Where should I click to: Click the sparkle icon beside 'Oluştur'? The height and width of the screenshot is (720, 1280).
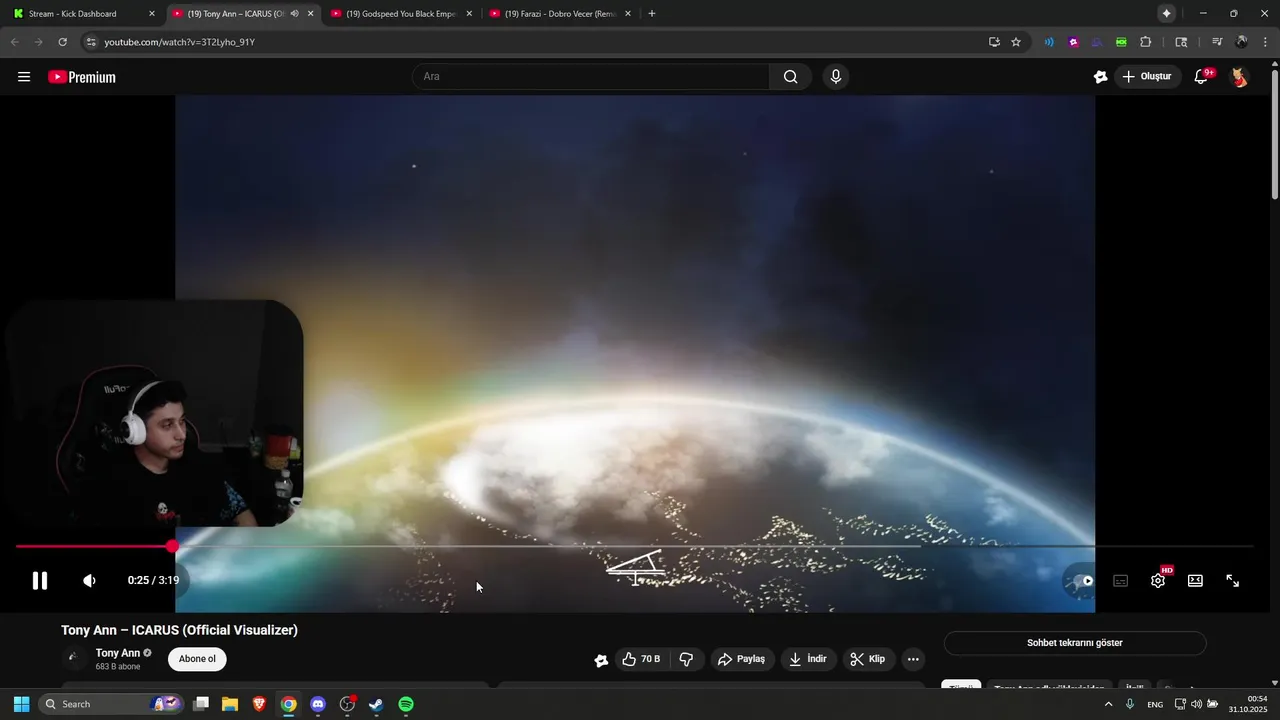[x=1101, y=77]
